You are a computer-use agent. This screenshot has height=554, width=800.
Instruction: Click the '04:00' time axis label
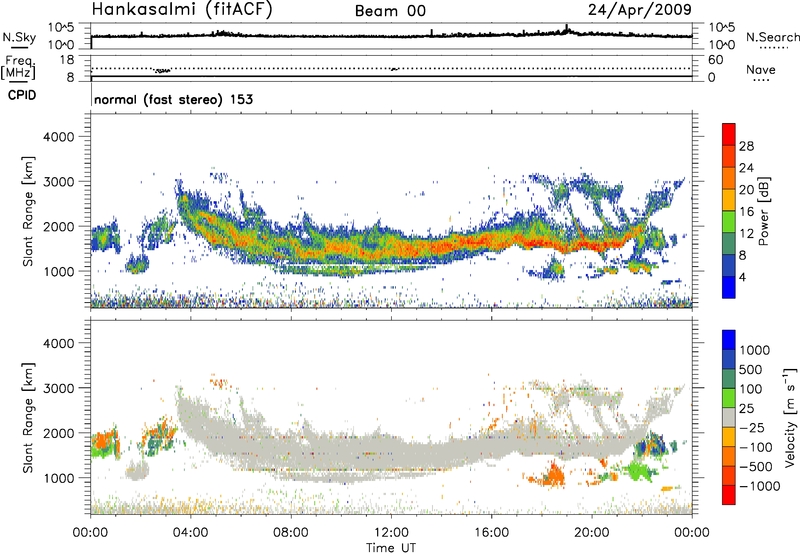point(190,533)
